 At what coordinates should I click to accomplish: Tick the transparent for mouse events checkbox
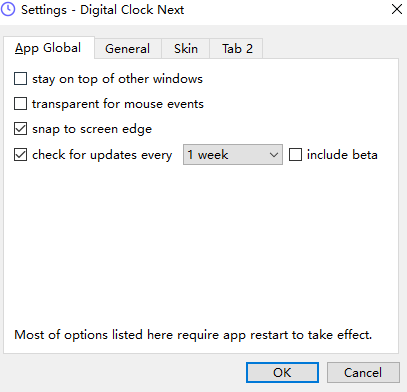20,104
